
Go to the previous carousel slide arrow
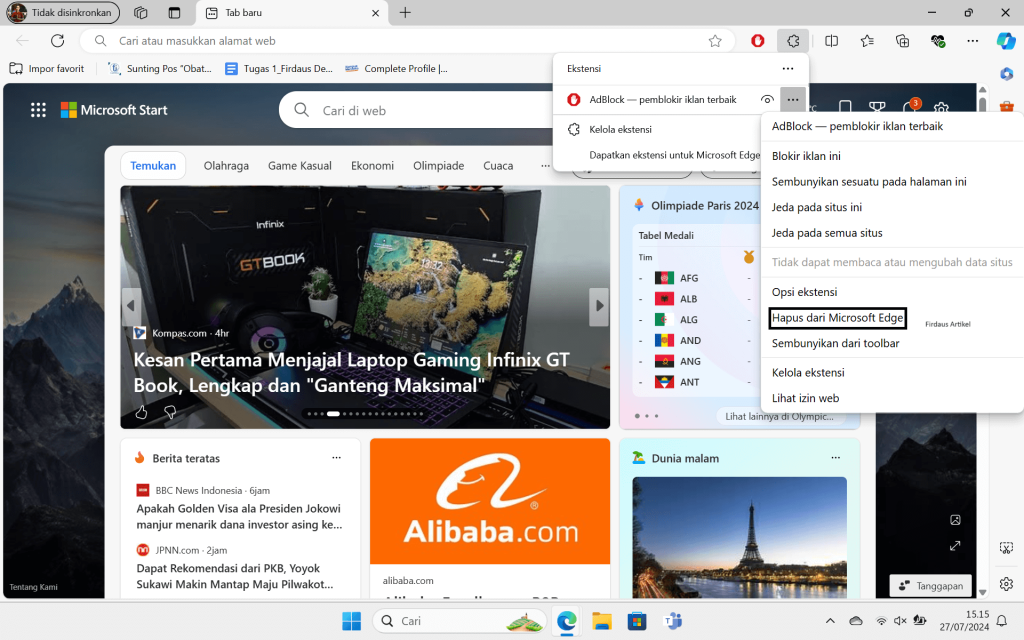pyautogui.click(x=131, y=306)
